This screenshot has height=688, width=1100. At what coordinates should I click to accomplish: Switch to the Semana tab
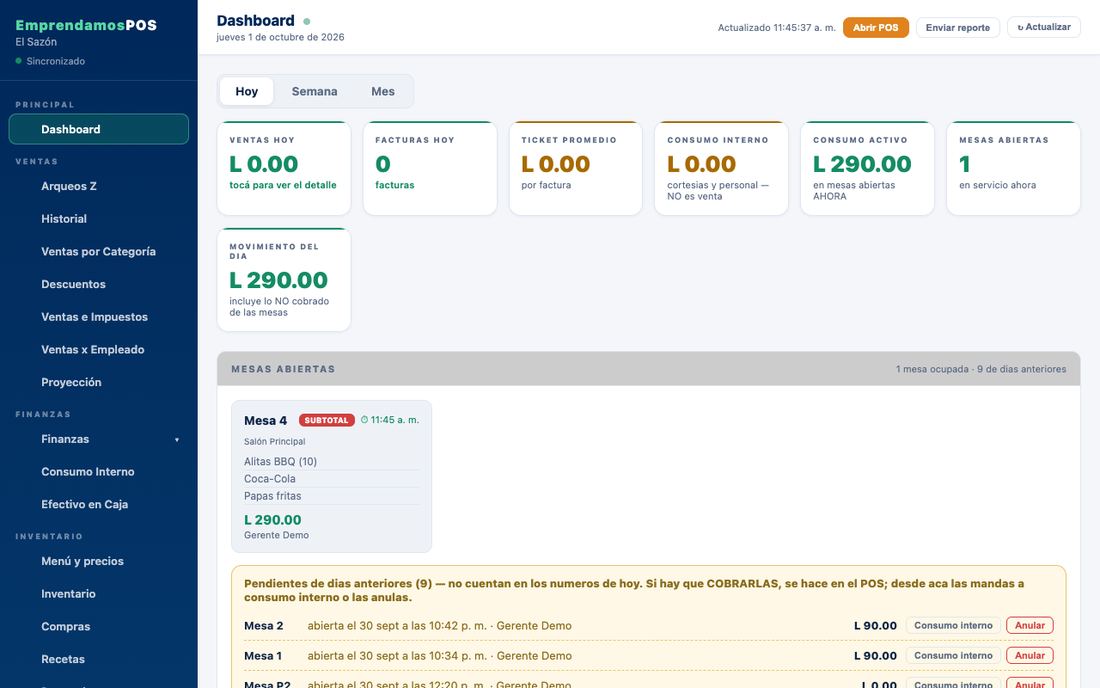[x=314, y=91]
